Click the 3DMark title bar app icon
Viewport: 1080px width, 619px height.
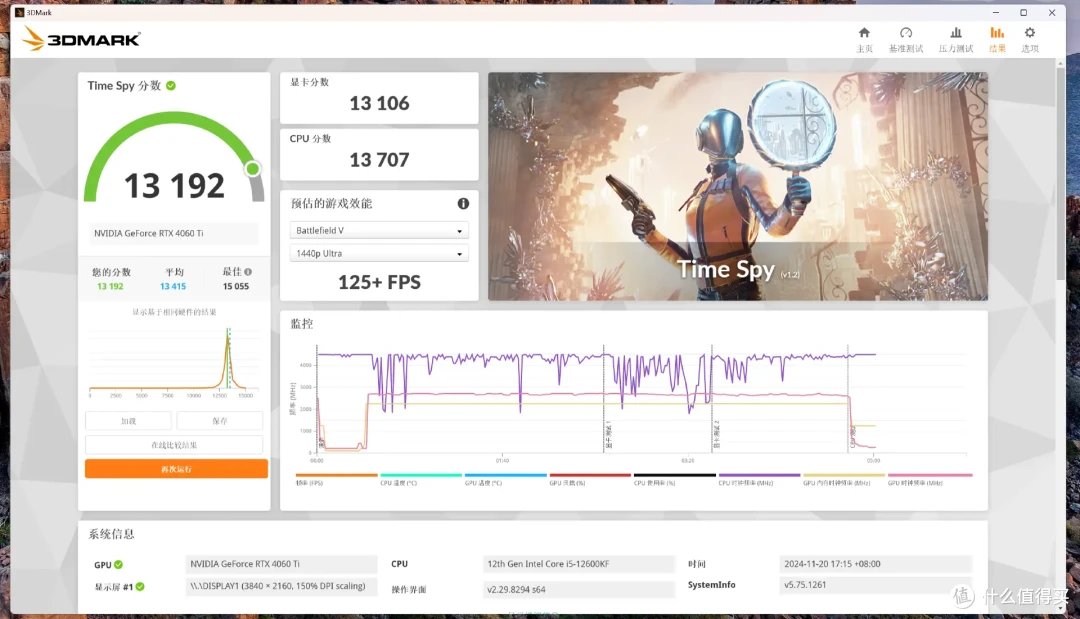tap(19, 12)
